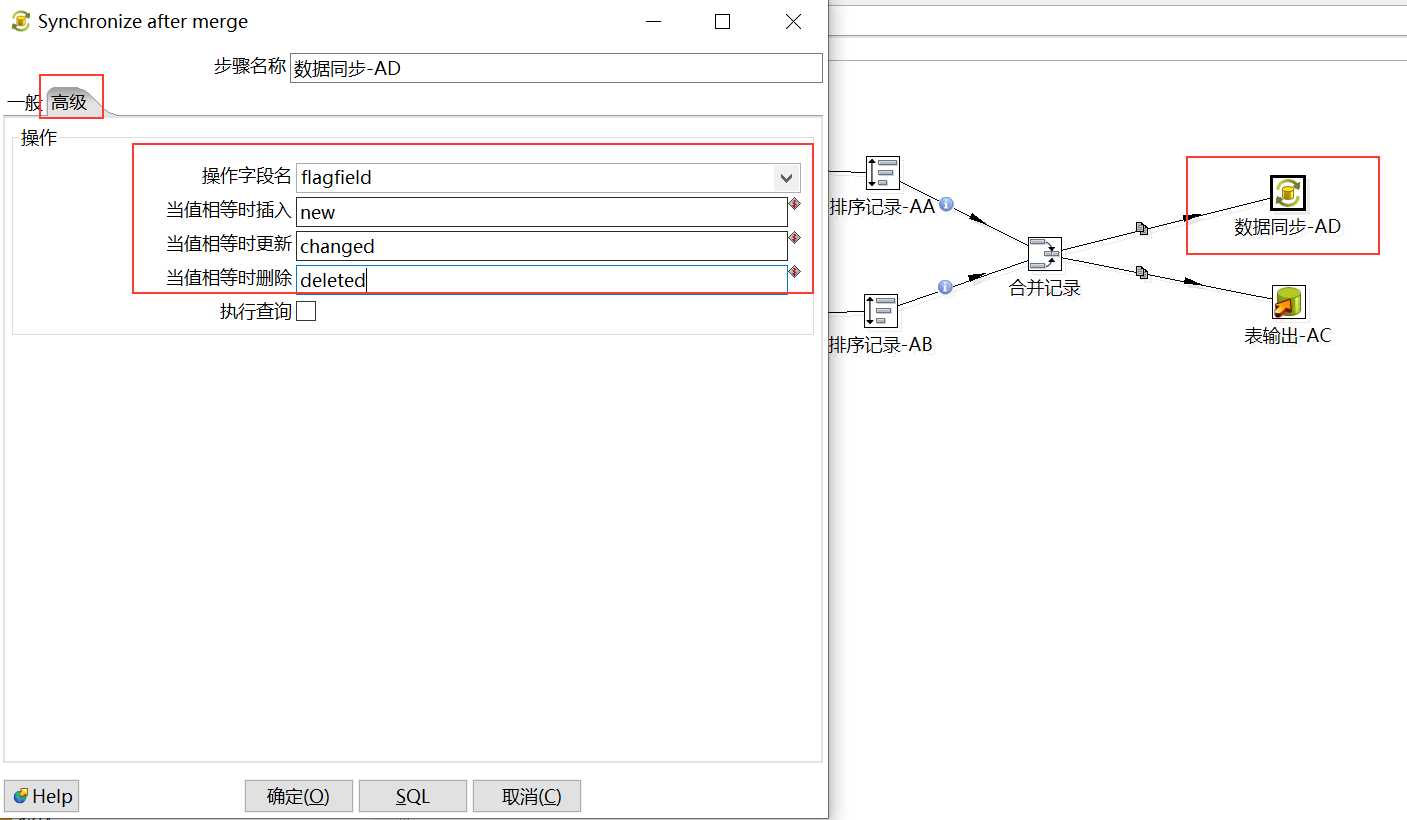Image resolution: width=1407 pixels, height=820 pixels.
Task: Click the Synchronize after merge title icon
Action: (x=20, y=21)
